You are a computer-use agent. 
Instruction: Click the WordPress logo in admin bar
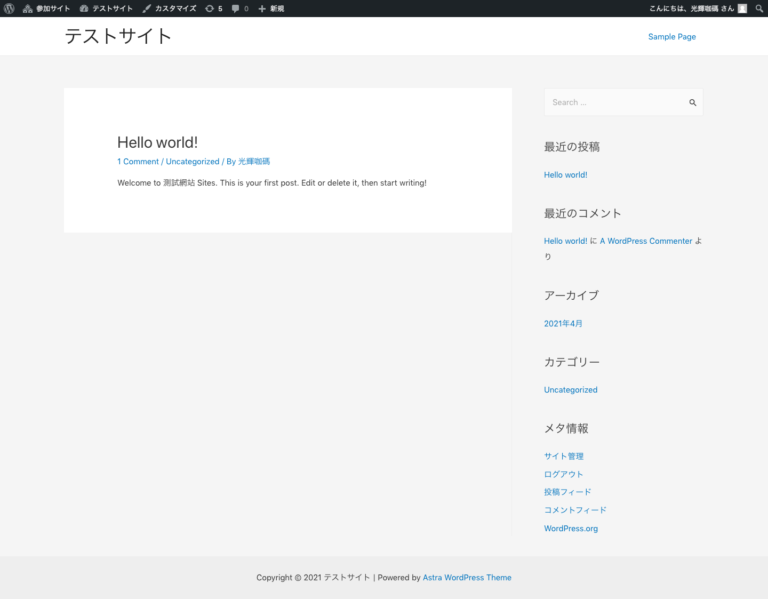tap(9, 8)
